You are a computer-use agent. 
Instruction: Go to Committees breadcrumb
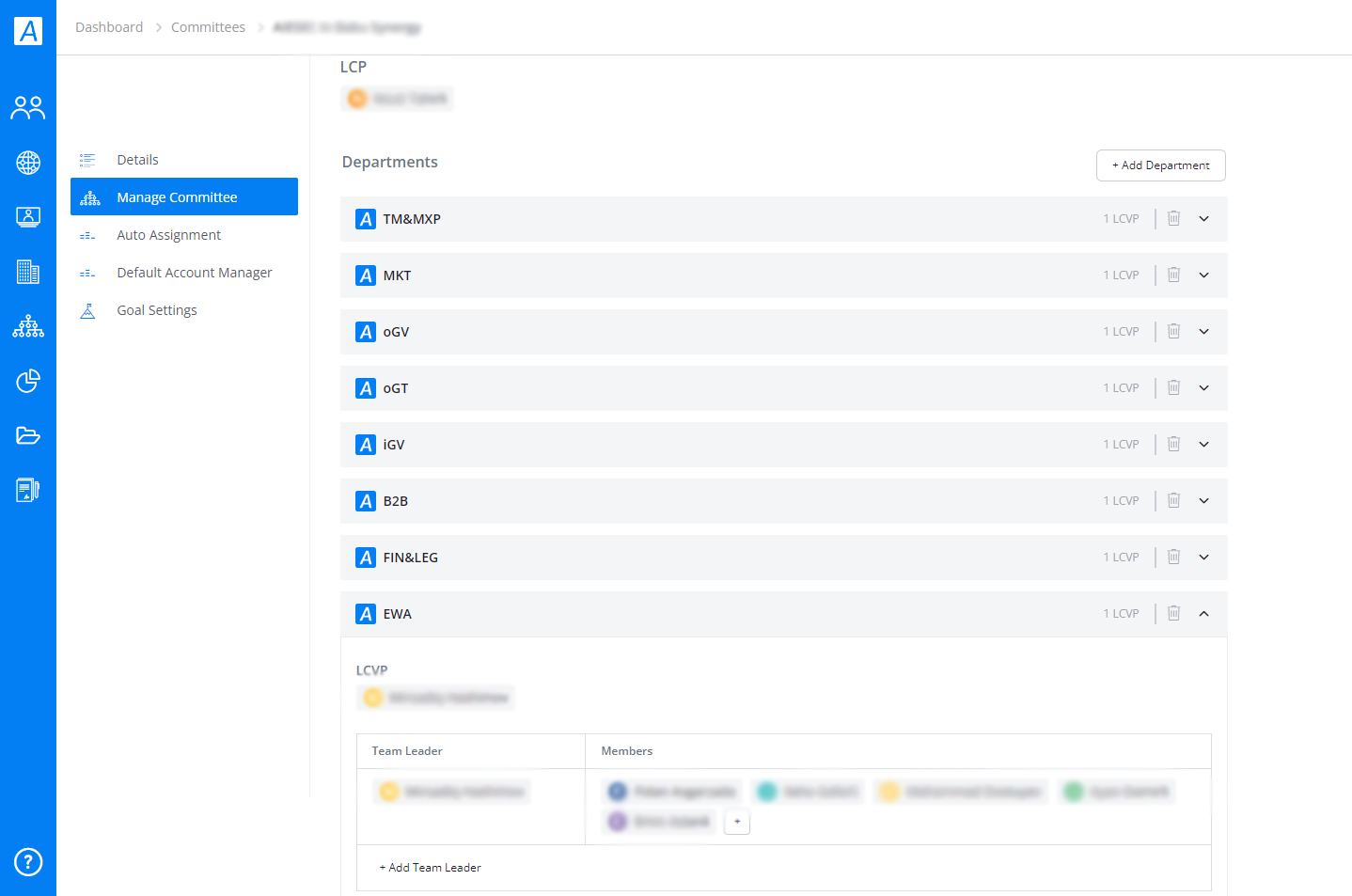[x=208, y=27]
